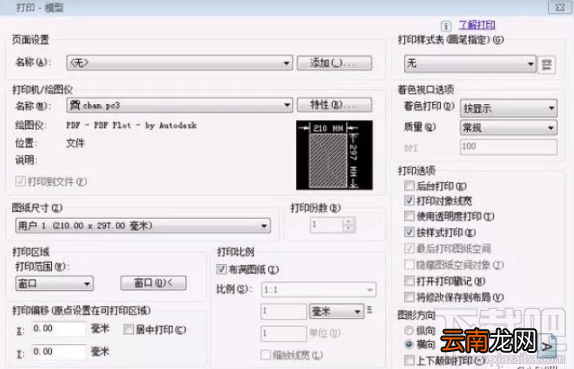The height and width of the screenshot is (369, 574).
Task: Open the 毫米 units dropdown in scale
Action: pyautogui.click(x=337, y=312)
